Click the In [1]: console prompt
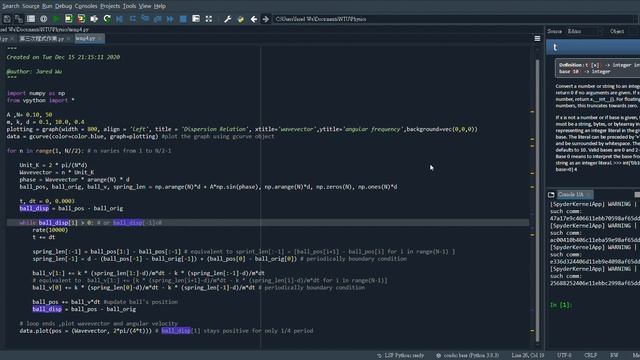The image size is (640, 360). pos(561,305)
